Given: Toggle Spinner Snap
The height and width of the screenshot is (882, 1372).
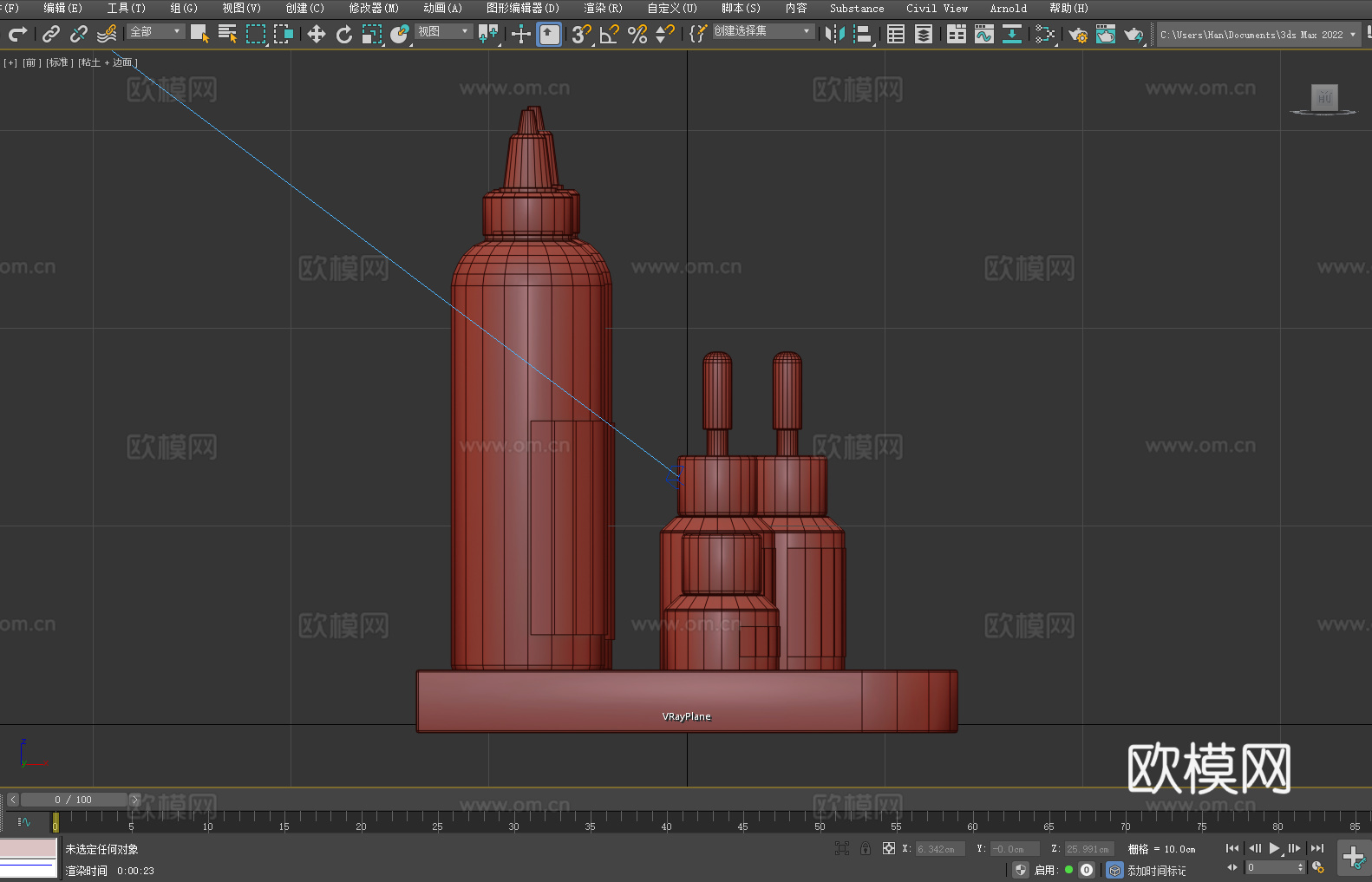Looking at the screenshot, I should coord(665,34).
